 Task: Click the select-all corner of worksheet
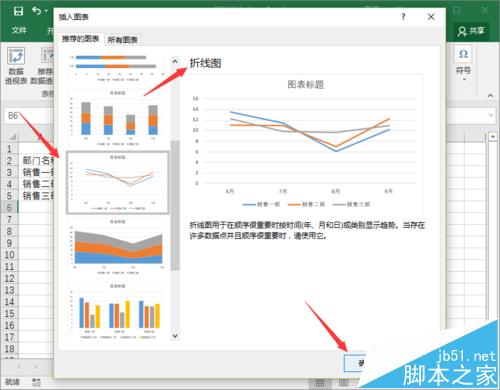click(x=11, y=137)
